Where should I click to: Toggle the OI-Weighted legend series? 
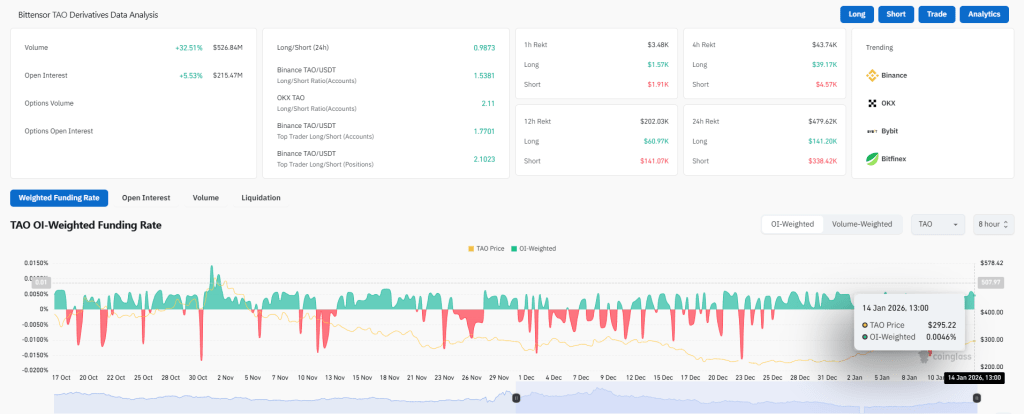[x=534, y=249]
